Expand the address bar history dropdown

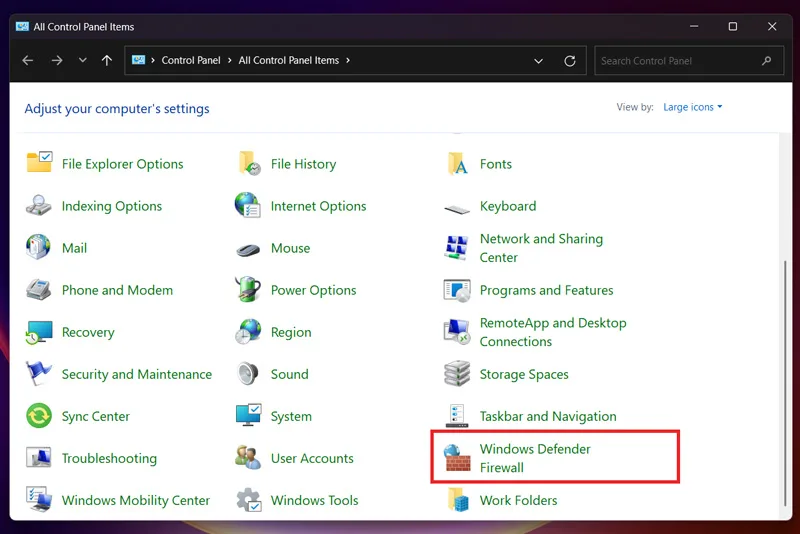click(x=538, y=61)
